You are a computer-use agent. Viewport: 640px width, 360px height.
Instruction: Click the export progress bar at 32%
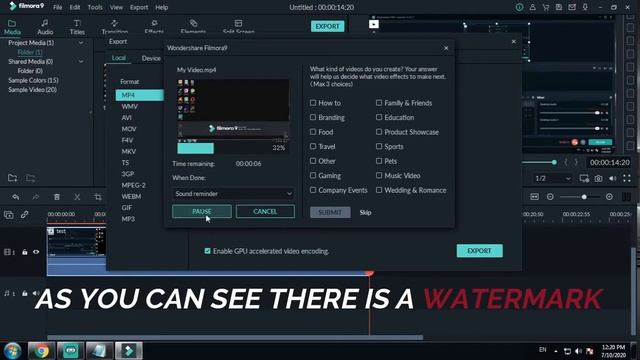pyautogui.click(x=232, y=148)
